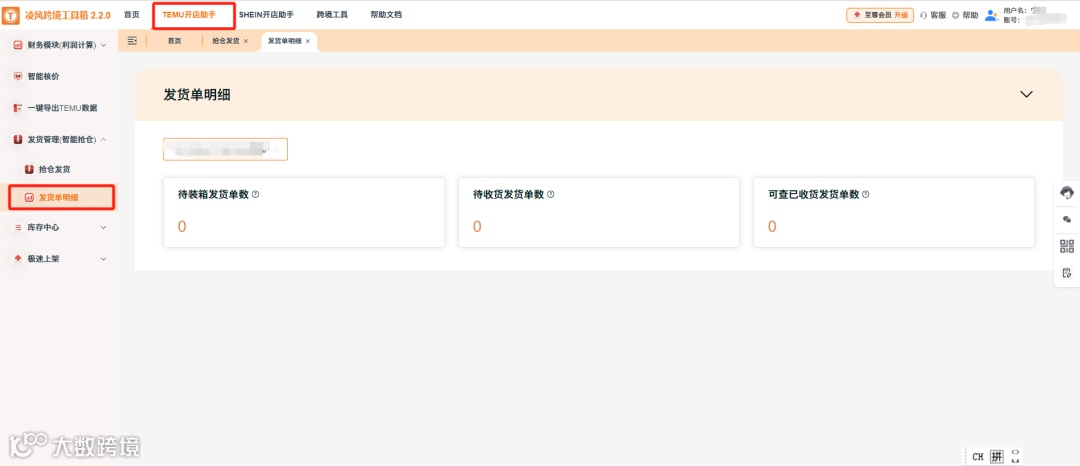Click the floating WeChat icon
The height and width of the screenshot is (466, 1080).
[1067, 220]
